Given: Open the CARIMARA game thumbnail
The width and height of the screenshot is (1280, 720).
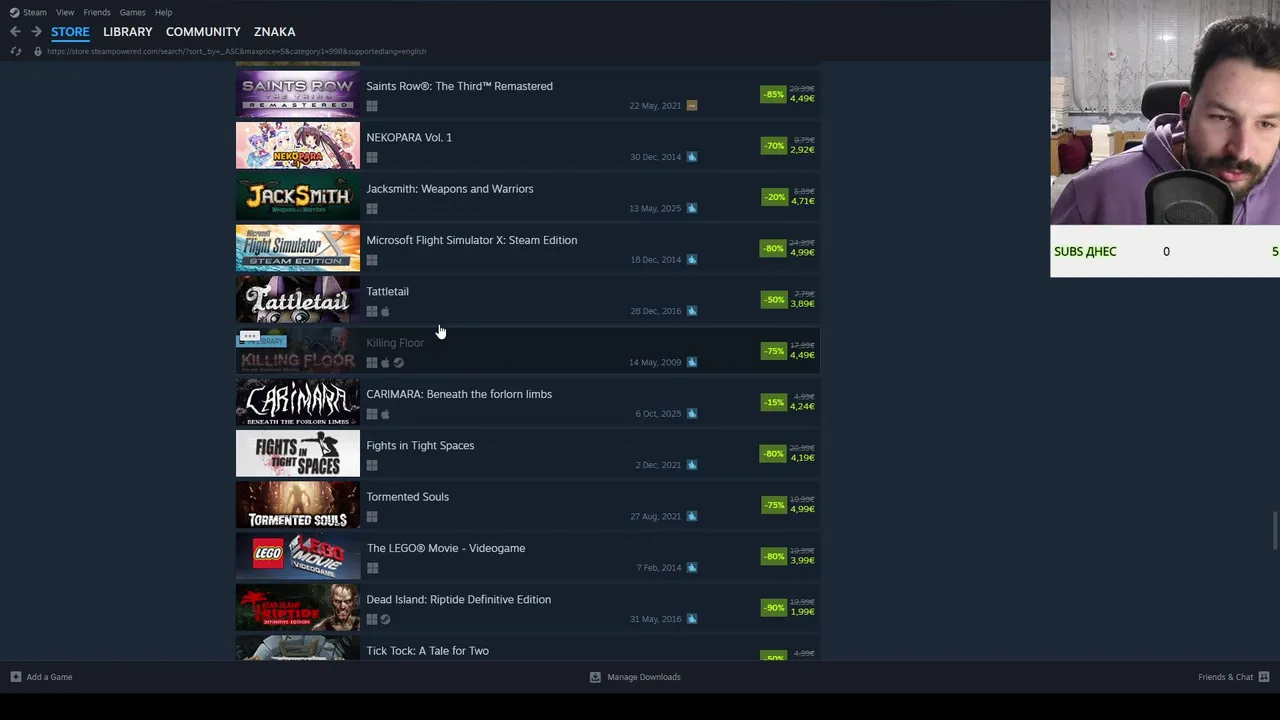Looking at the screenshot, I should [298, 403].
